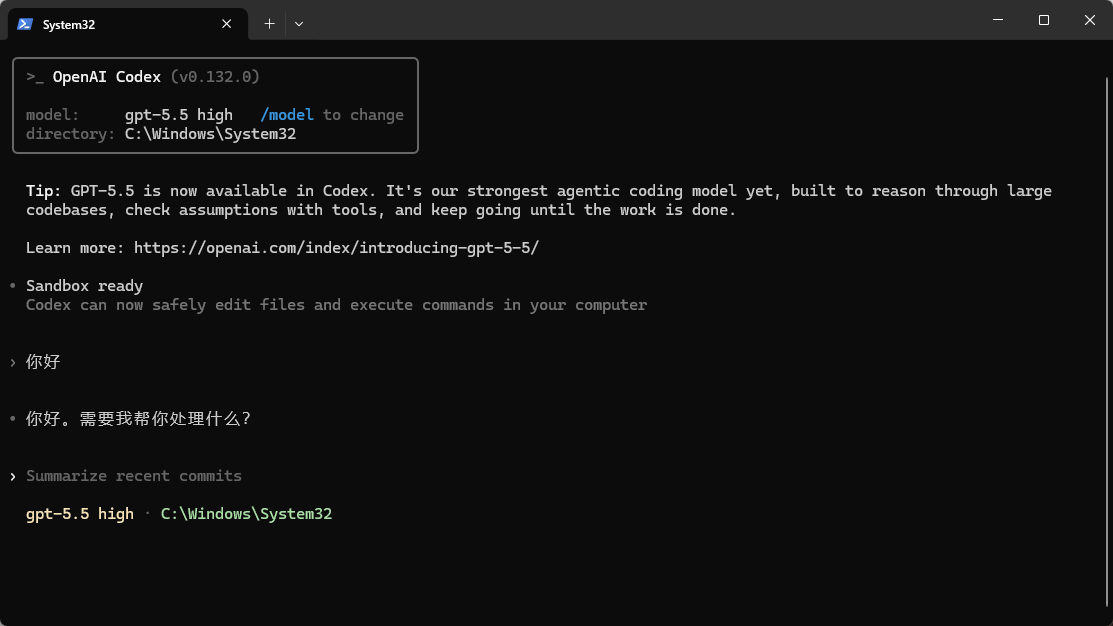This screenshot has height=626, width=1113.
Task: Click the user message 你好
Action: click(x=43, y=362)
